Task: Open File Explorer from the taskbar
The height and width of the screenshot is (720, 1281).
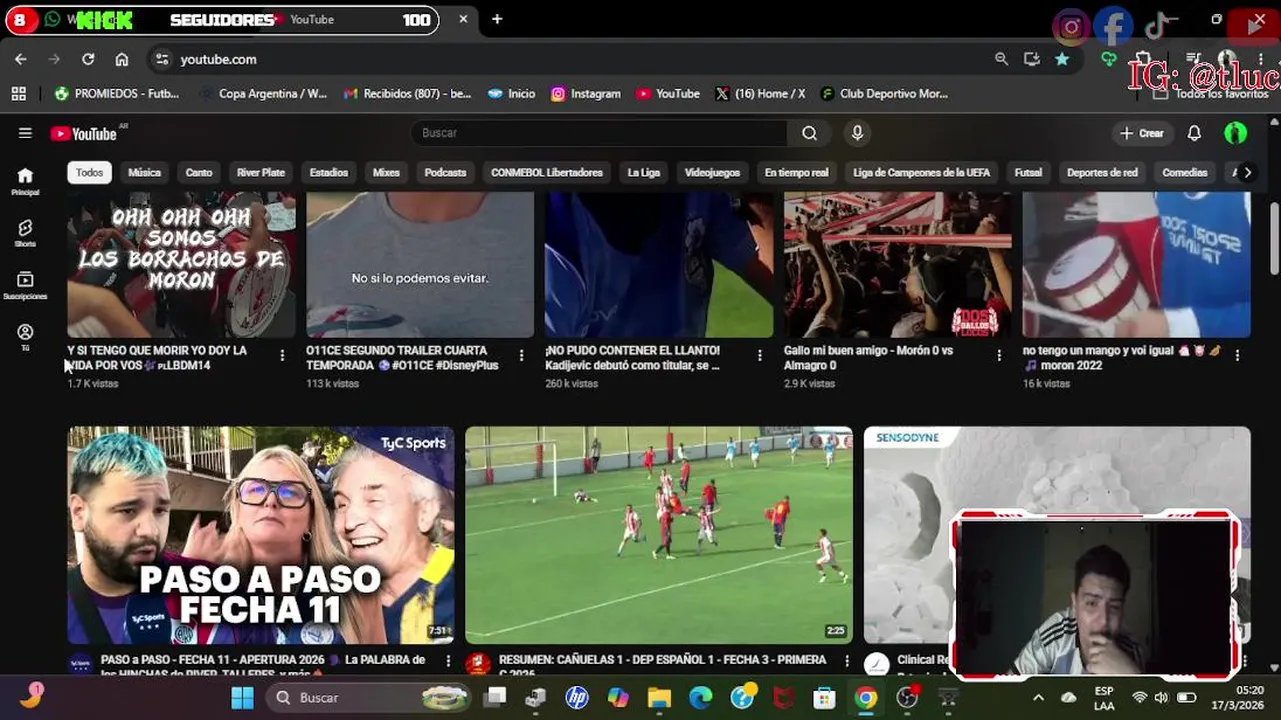Action: [658, 697]
